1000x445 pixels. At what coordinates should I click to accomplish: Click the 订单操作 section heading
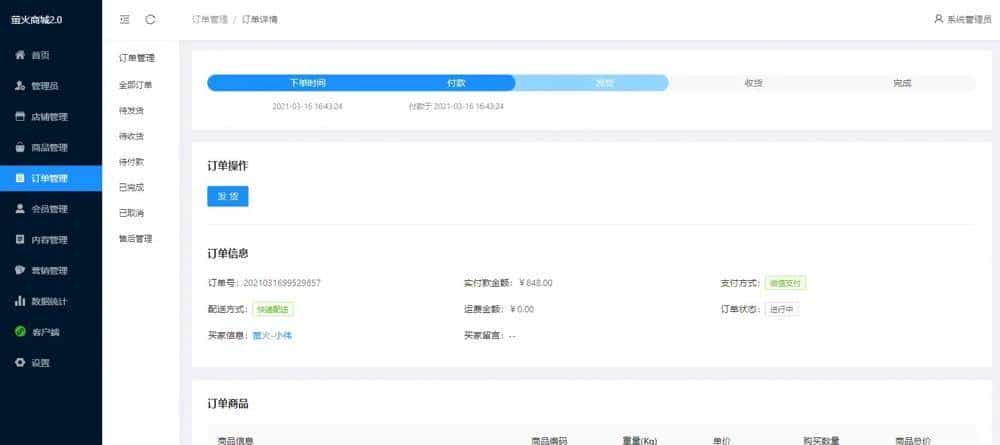[x=228, y=166]
